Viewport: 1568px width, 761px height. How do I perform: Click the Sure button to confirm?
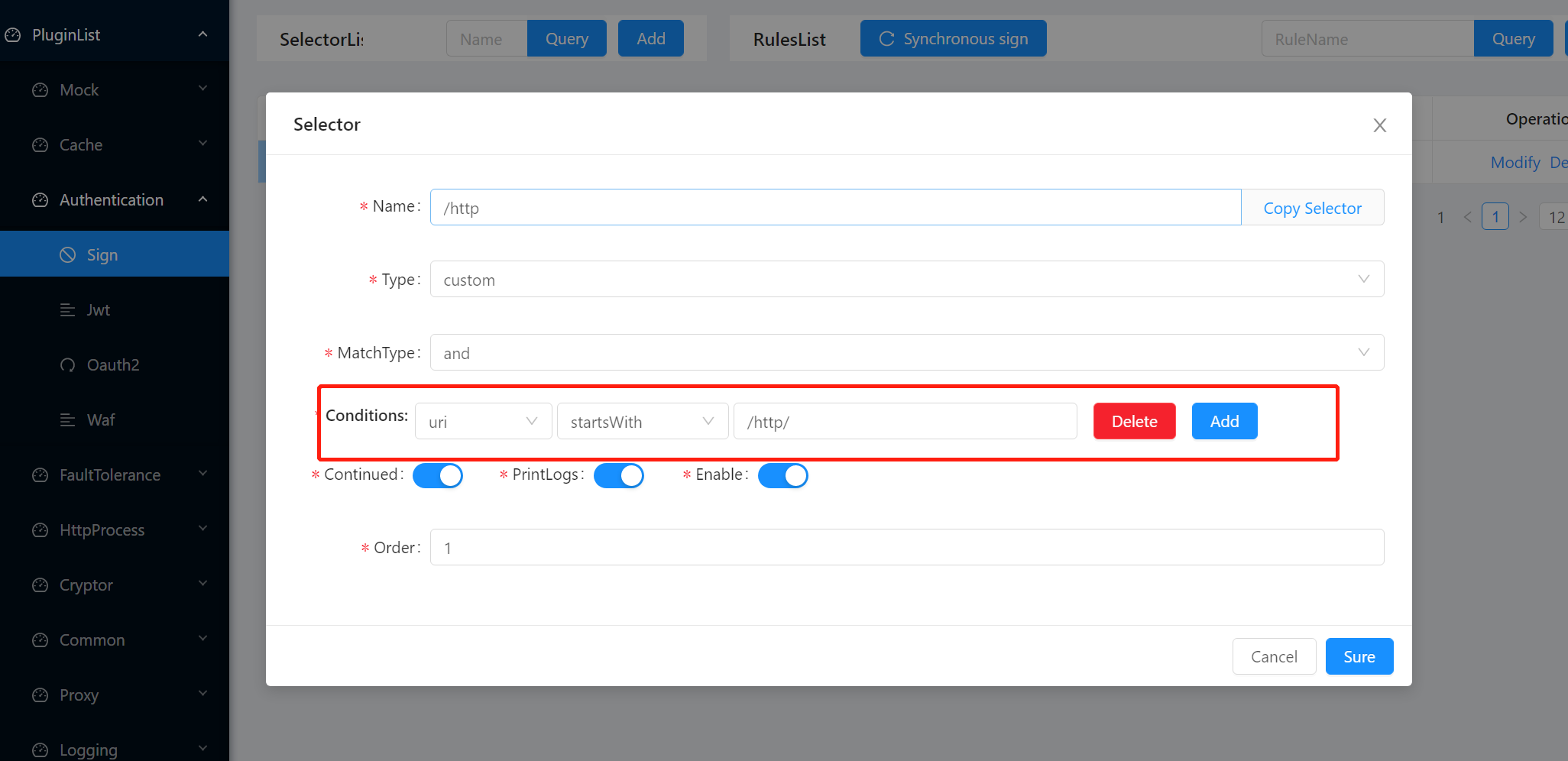tap(1359, 657)
